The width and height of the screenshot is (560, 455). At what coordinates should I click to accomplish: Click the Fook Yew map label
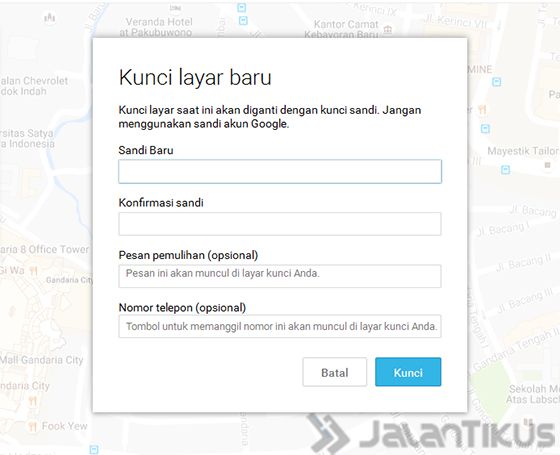[x=64, y=426]
